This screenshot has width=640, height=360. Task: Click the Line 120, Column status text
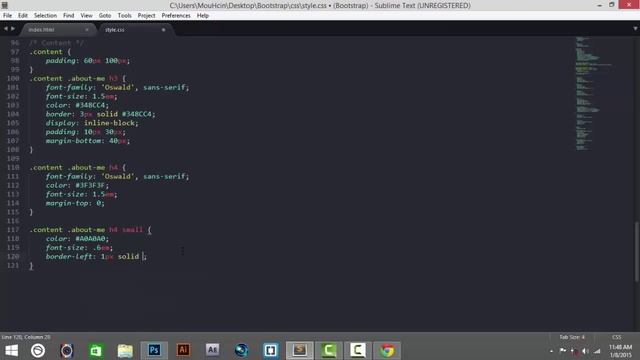coord(26,337)
